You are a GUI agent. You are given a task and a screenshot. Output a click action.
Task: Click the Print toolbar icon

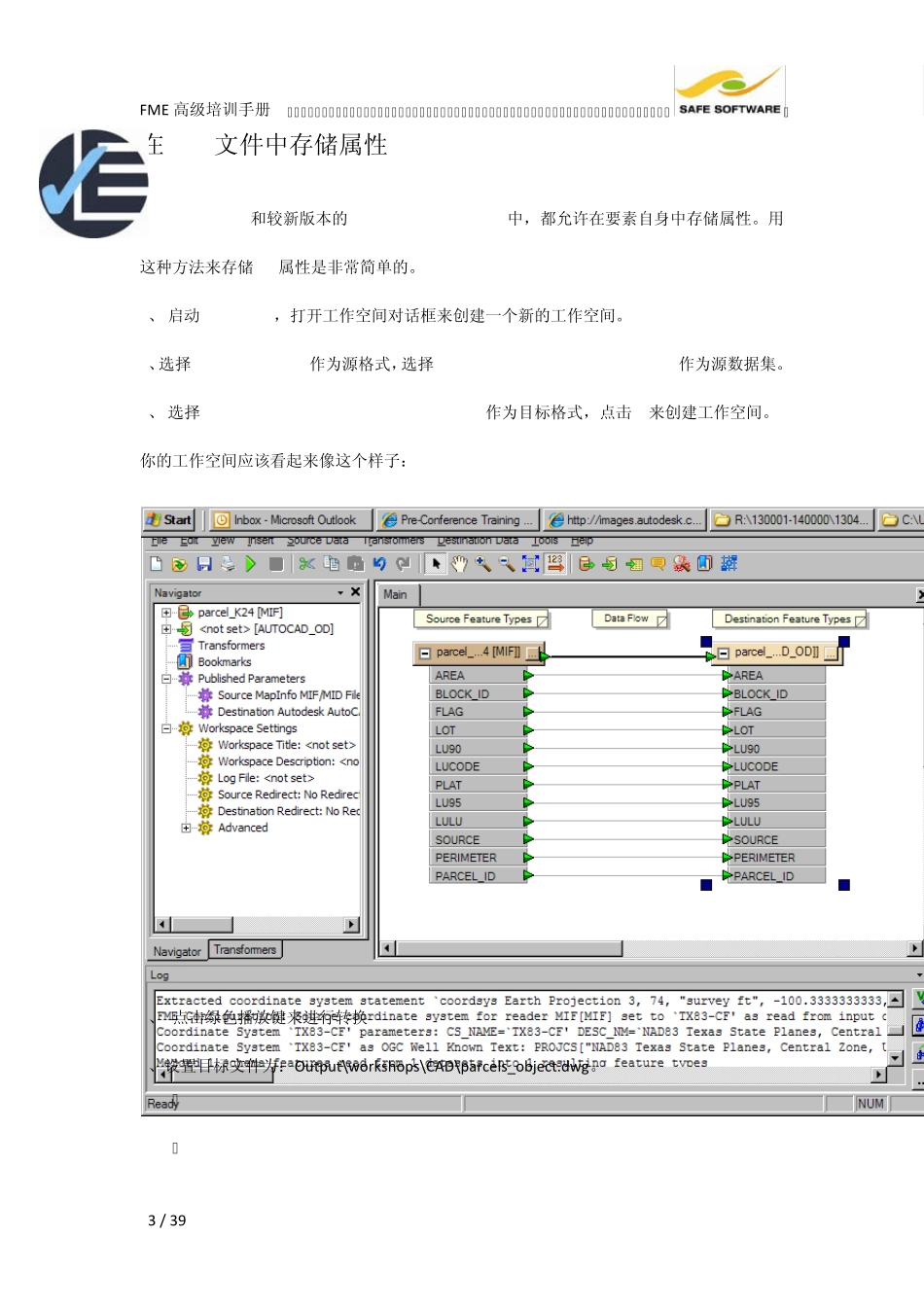pyautogui.click(x=228, y=564)
